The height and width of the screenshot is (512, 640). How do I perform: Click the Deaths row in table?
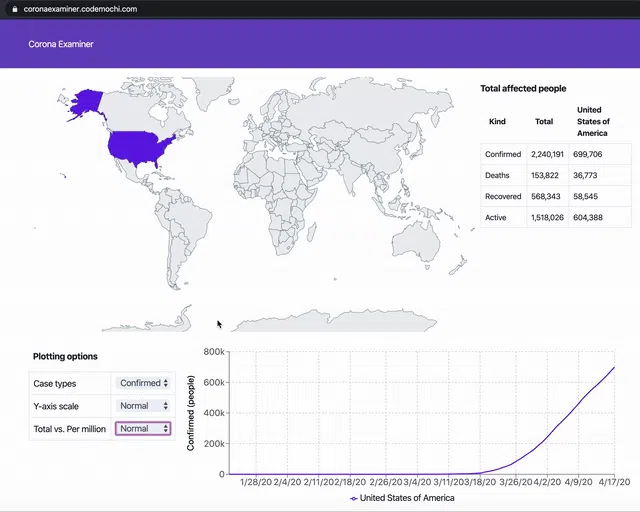pos(556,176)
